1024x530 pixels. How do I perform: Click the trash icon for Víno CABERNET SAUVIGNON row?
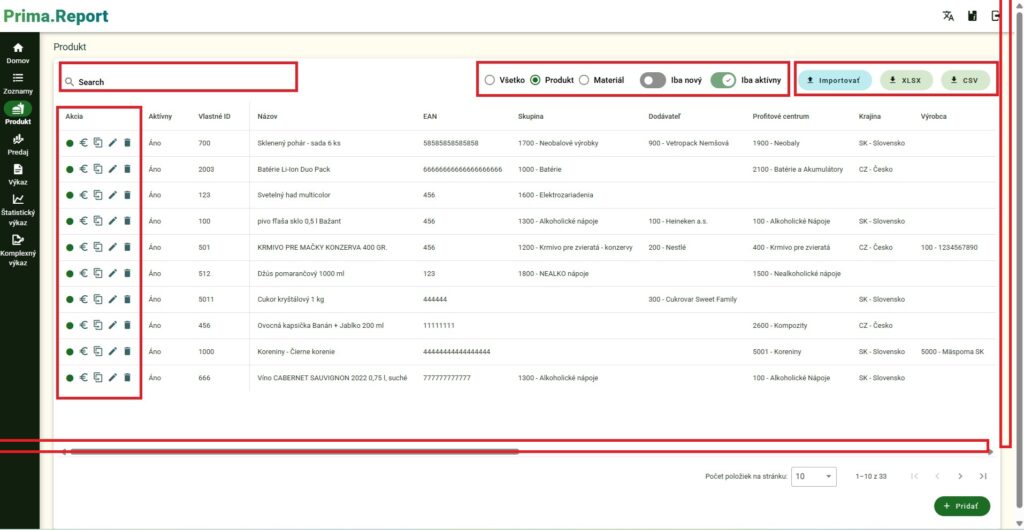coord(127,377)
